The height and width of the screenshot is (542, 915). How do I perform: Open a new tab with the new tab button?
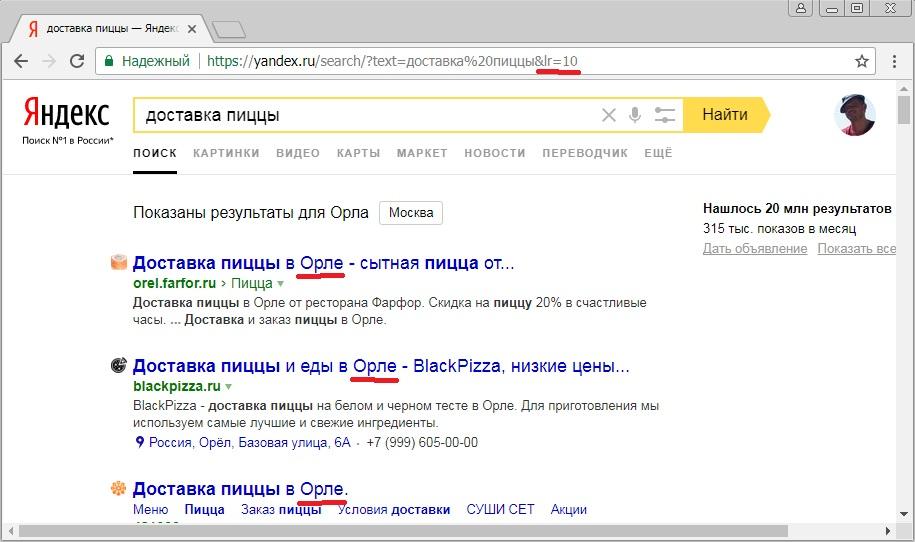coord(228,30)
